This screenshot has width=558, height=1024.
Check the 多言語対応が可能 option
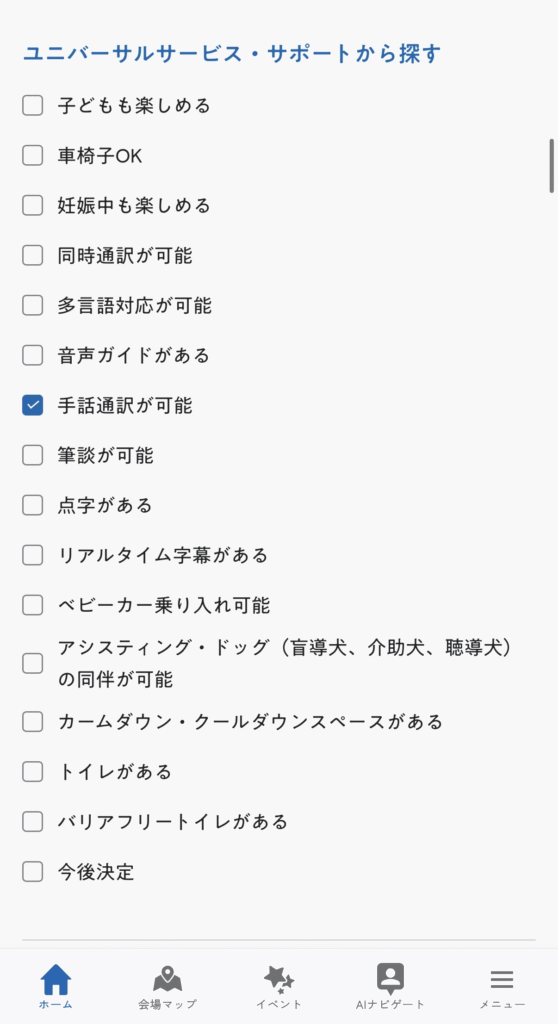click(33, 305)
